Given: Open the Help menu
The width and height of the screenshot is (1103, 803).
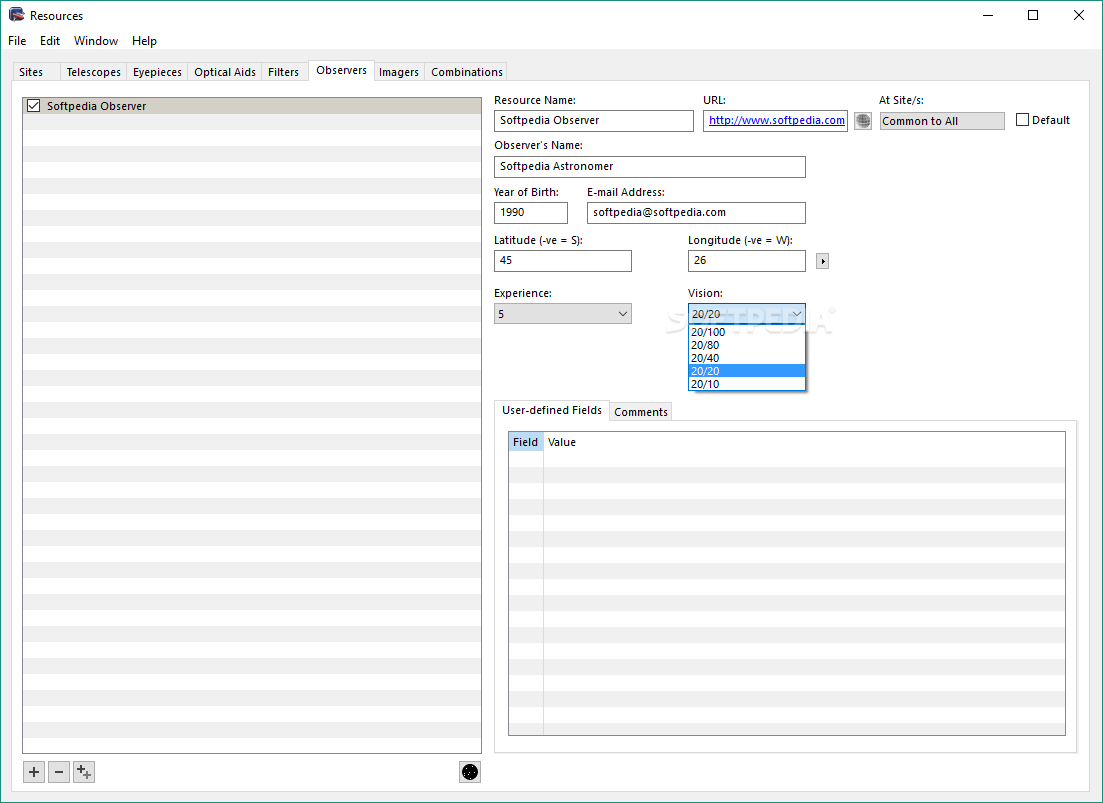Looking at the screenshot, I should click(x=144, y=41).
